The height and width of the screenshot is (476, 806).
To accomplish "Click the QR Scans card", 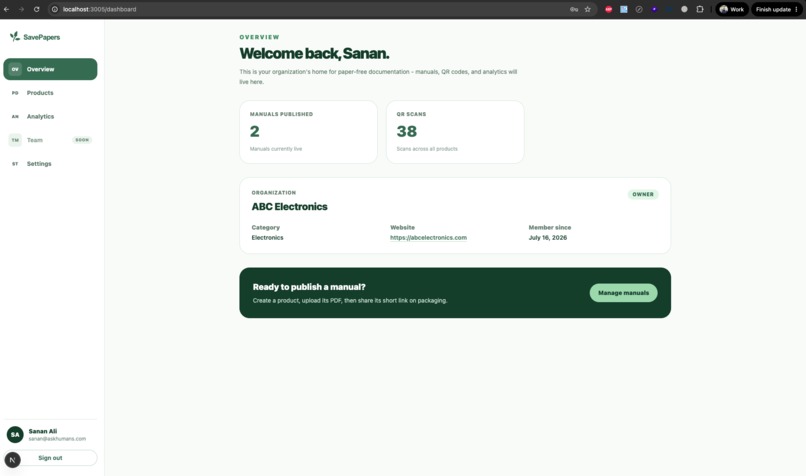I will (455, 132).
